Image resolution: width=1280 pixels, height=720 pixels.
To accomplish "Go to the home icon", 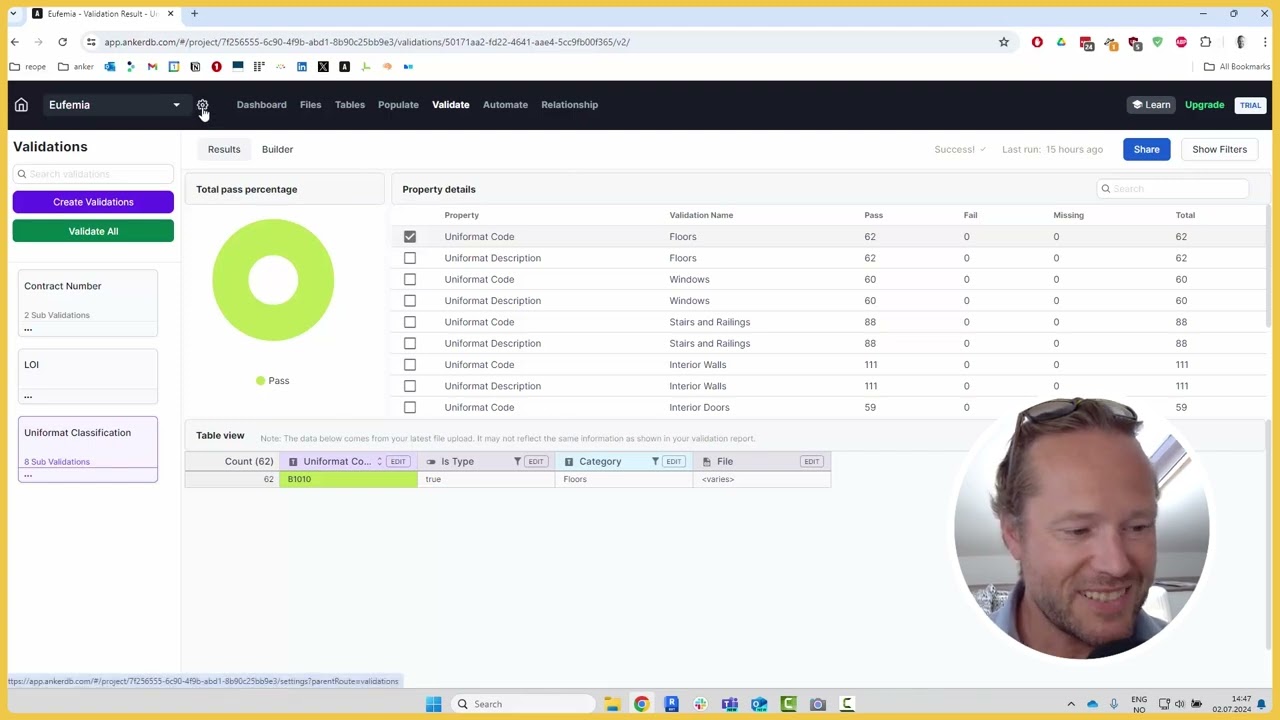I will point(21,105).
